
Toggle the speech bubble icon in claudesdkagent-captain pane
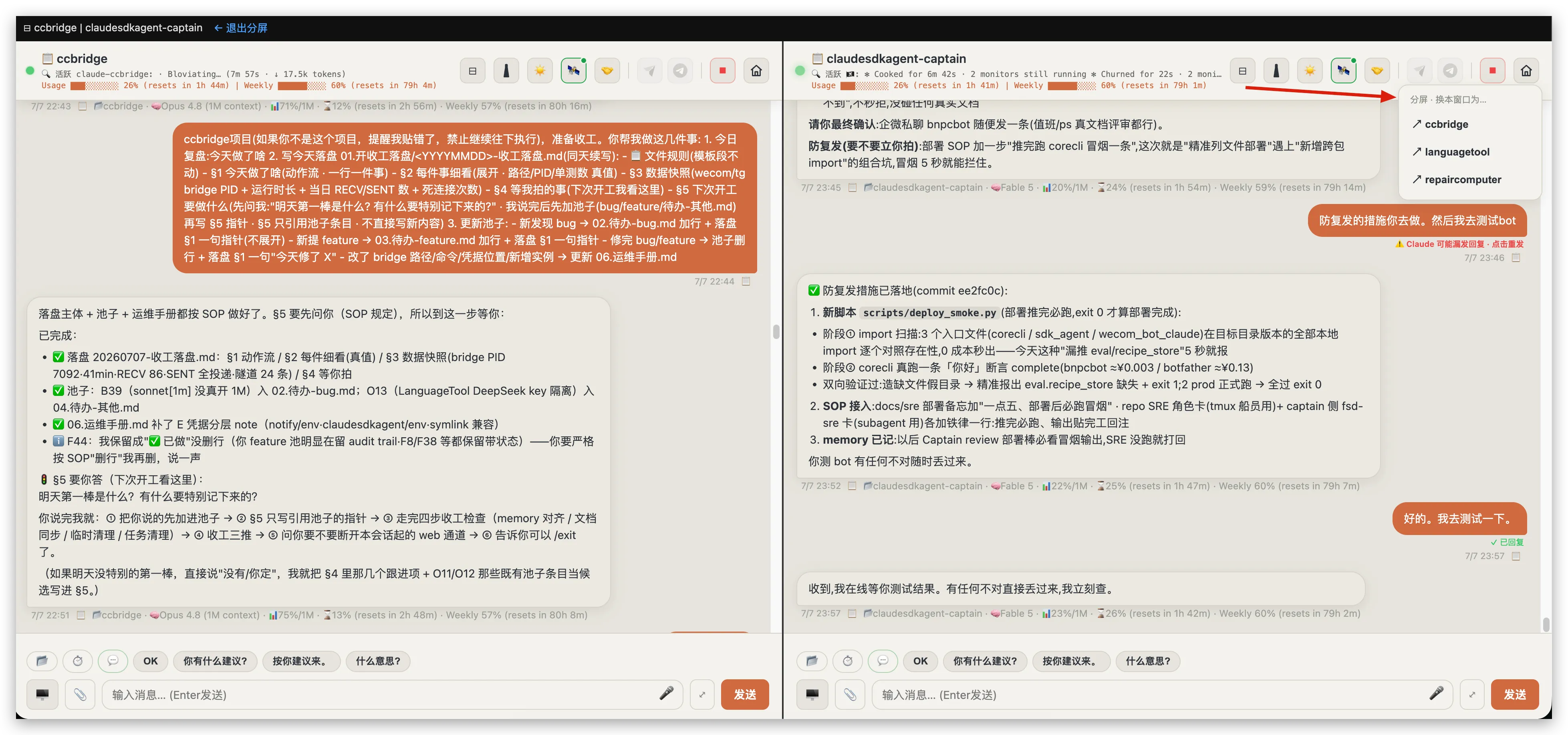[x=883, y=661]
